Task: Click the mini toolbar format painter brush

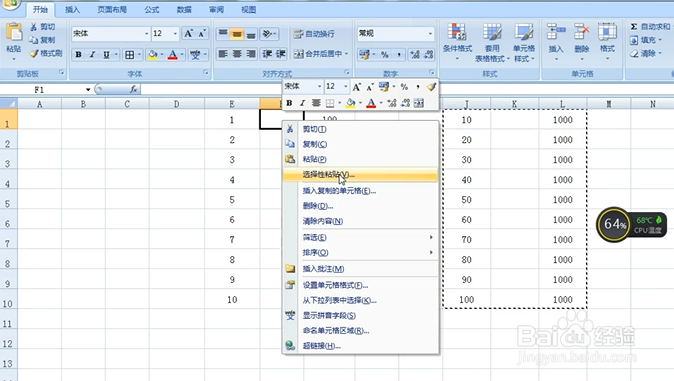Action: pyautogui.click(x=431, y=87)
